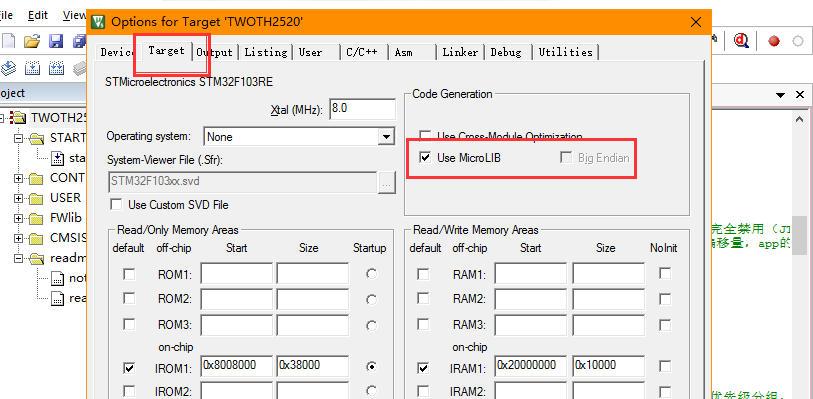
Task: Check the IRAM1 NoInit checkbox
Action: click(665, 366)
